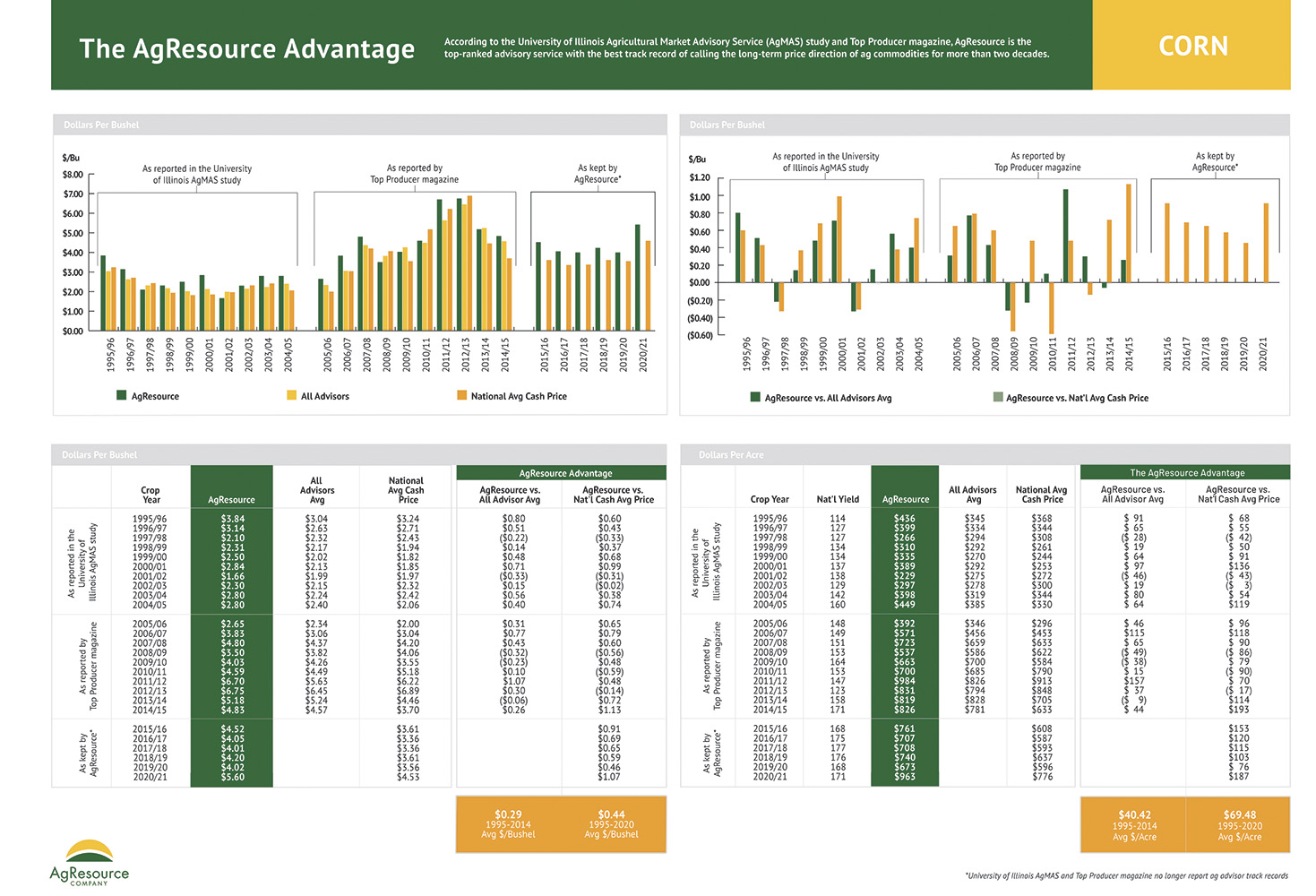Click the $8.00 axis label on the left chart
This screenshot has width=1316, height=896.
point(73,175)
